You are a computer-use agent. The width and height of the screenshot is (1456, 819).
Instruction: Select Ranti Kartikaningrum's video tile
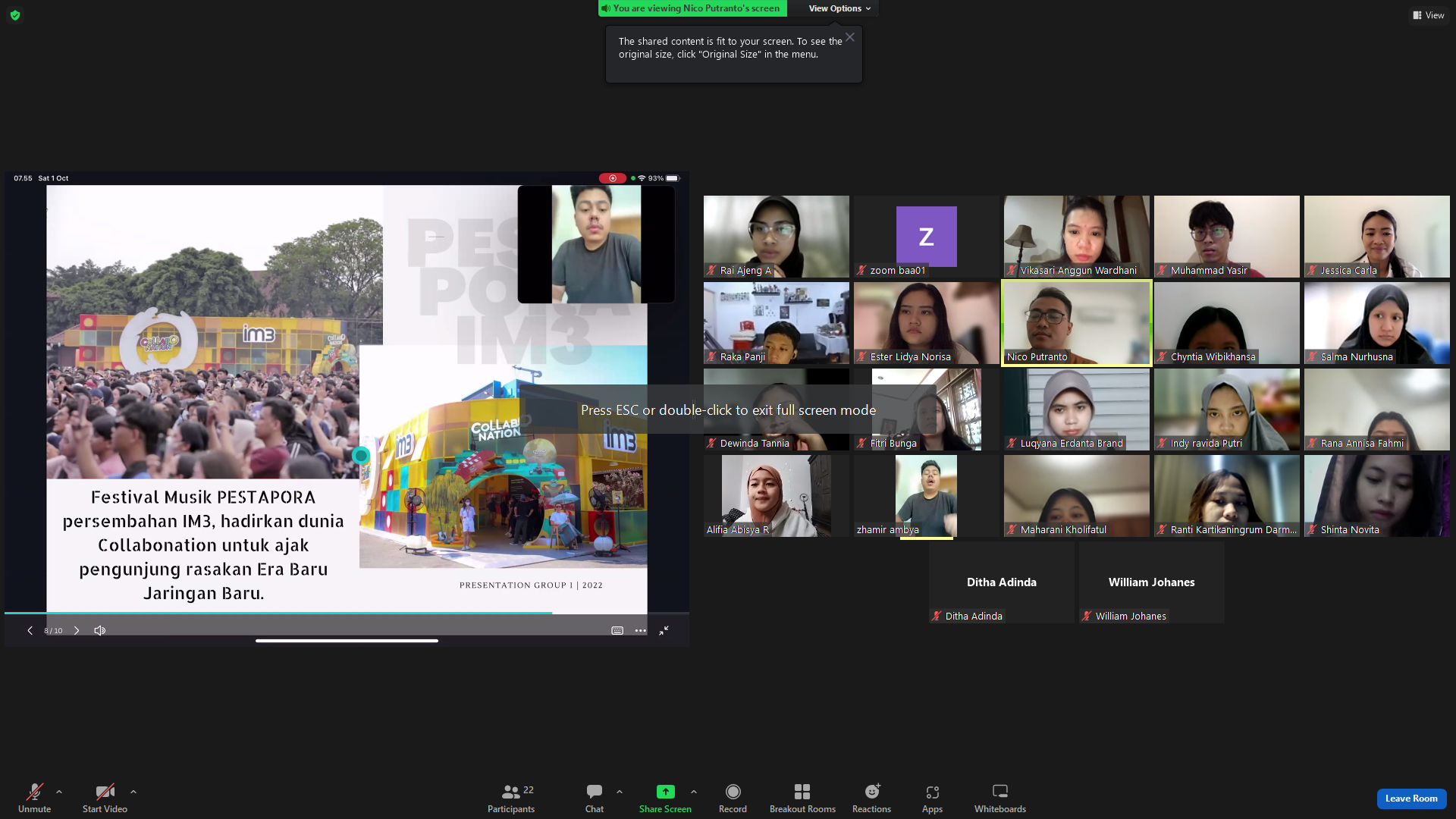[x=1227, y=496]
